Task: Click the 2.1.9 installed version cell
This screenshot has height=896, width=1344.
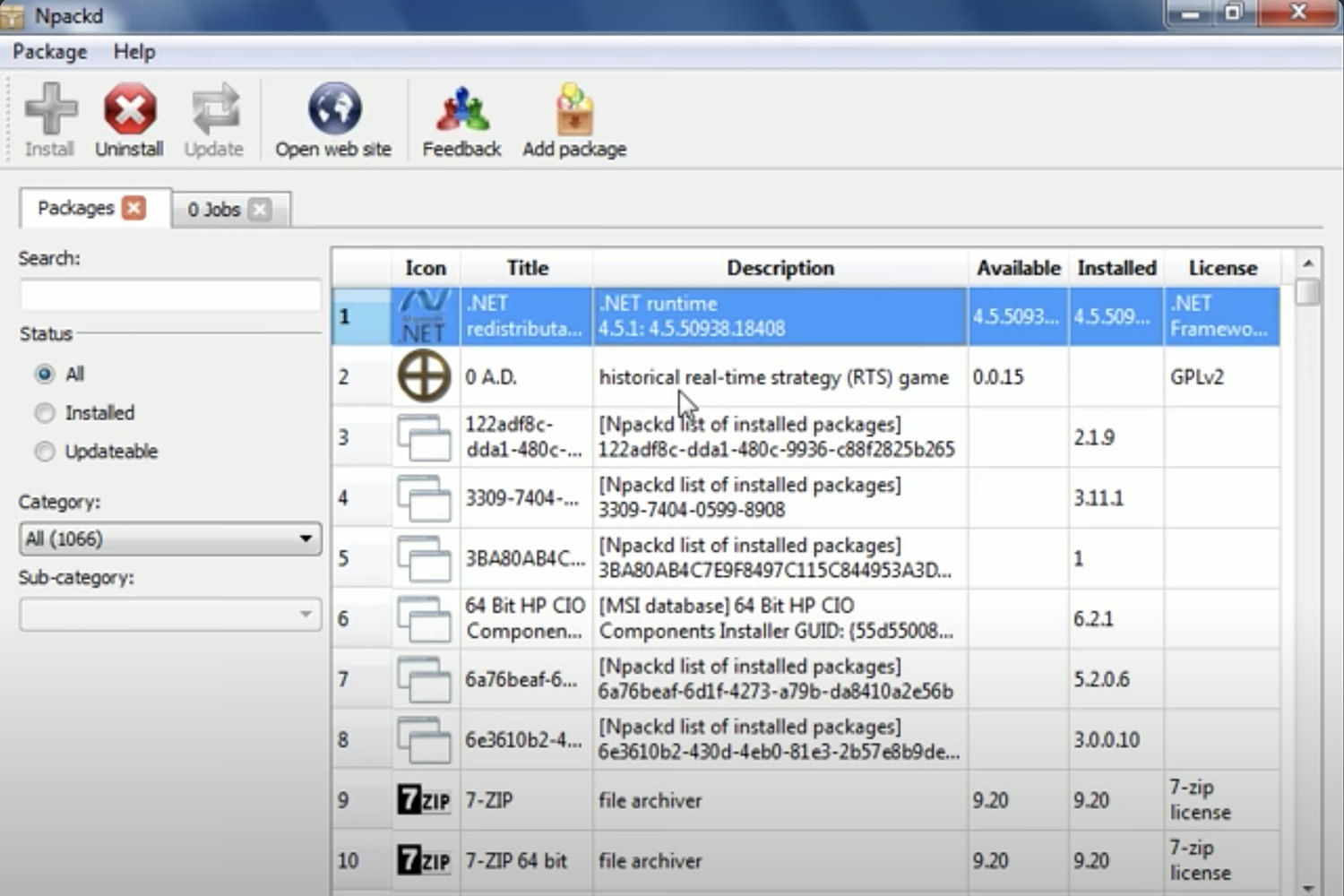Action: pos(1116,437)
